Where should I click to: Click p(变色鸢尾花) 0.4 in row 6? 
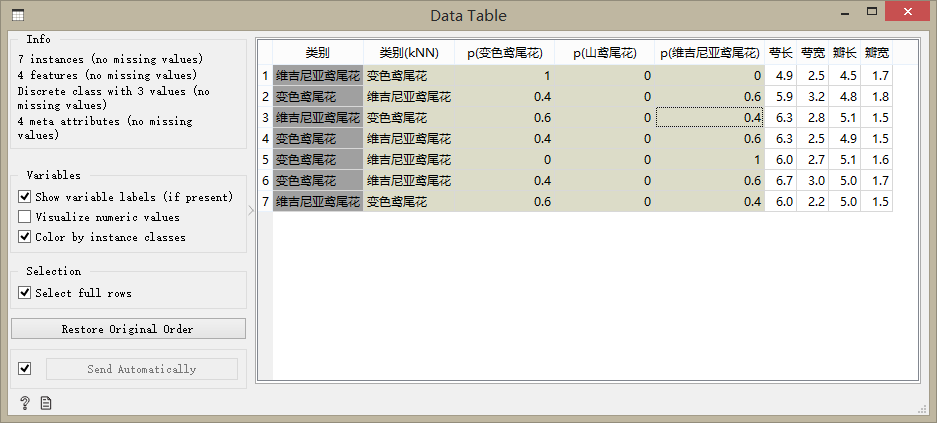pos(504,180)
